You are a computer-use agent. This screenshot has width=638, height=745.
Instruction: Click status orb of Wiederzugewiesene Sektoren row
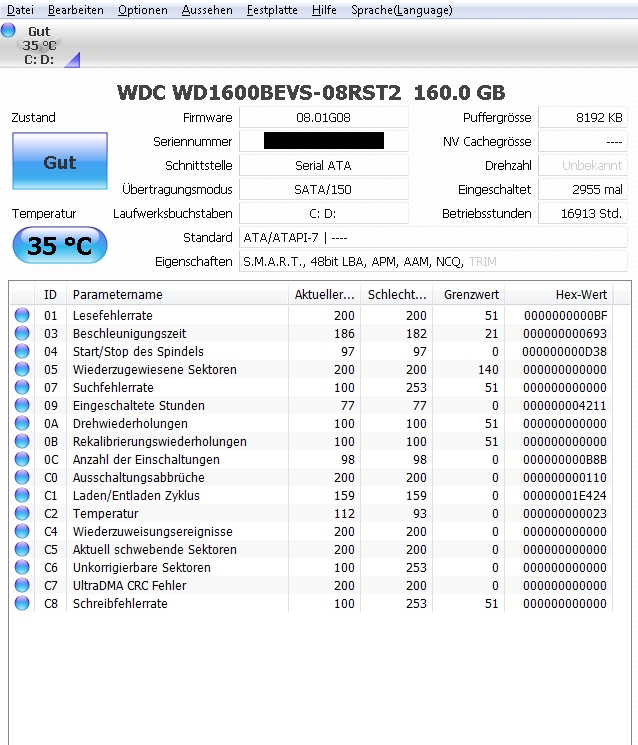click(22, 369)
